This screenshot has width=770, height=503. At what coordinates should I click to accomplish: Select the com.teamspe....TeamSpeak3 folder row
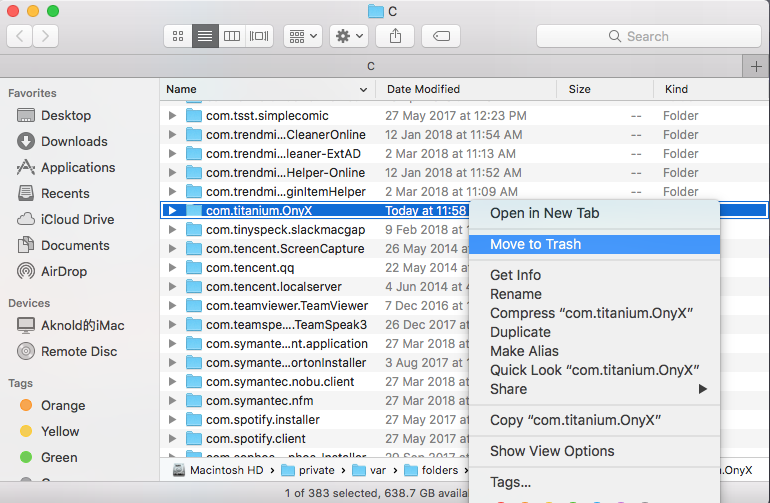(x=315, y=325)
